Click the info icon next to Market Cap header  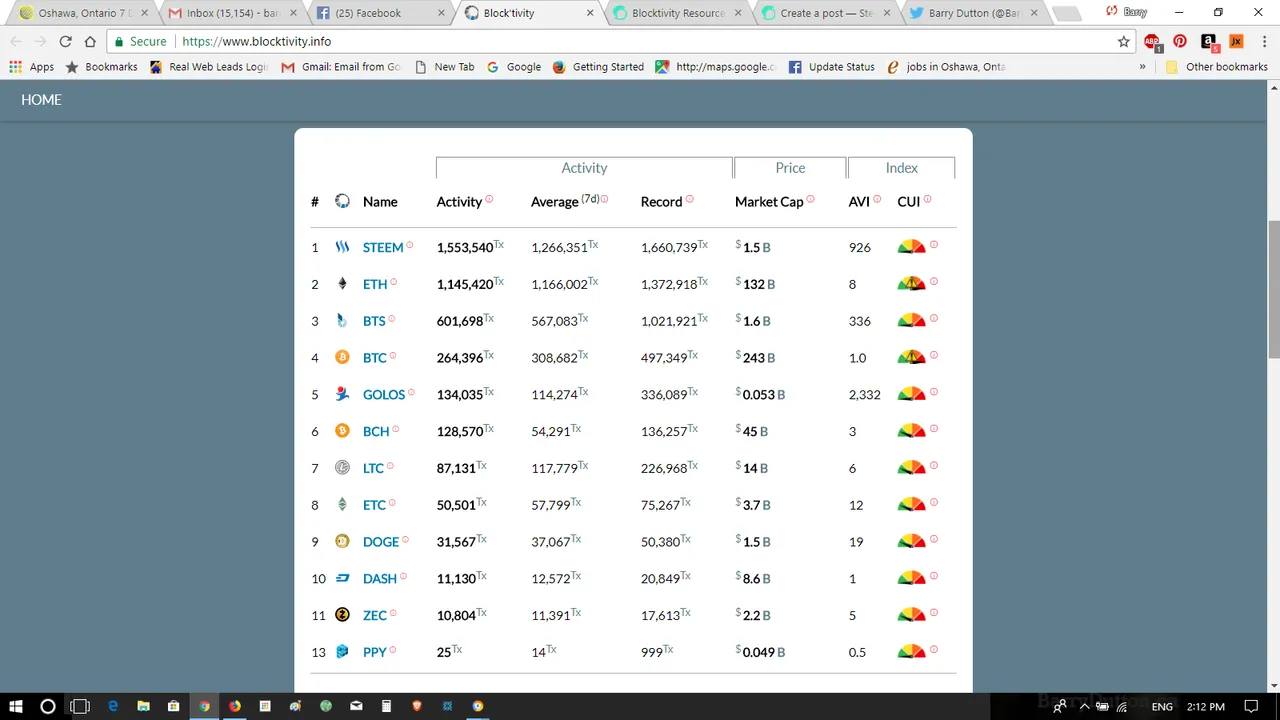[810, 199]
